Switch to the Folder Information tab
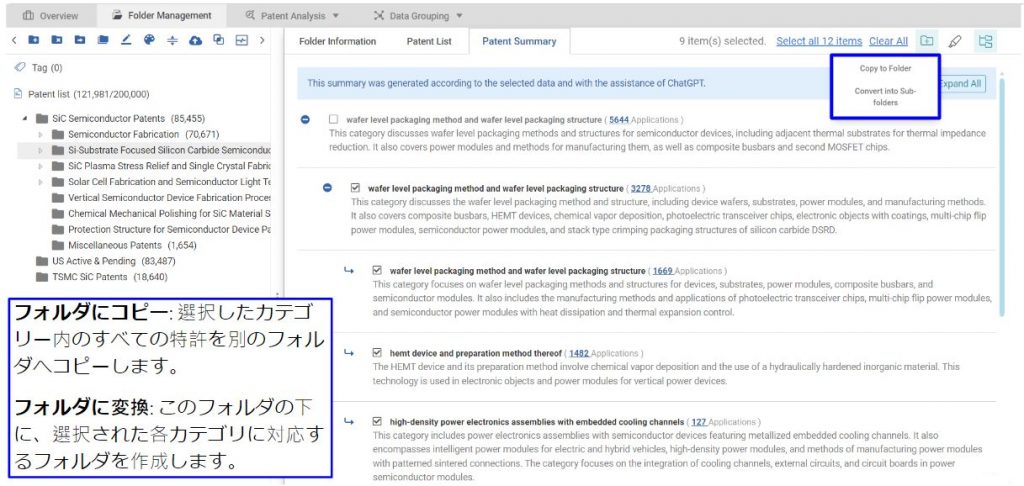 [x=338, y=41]
